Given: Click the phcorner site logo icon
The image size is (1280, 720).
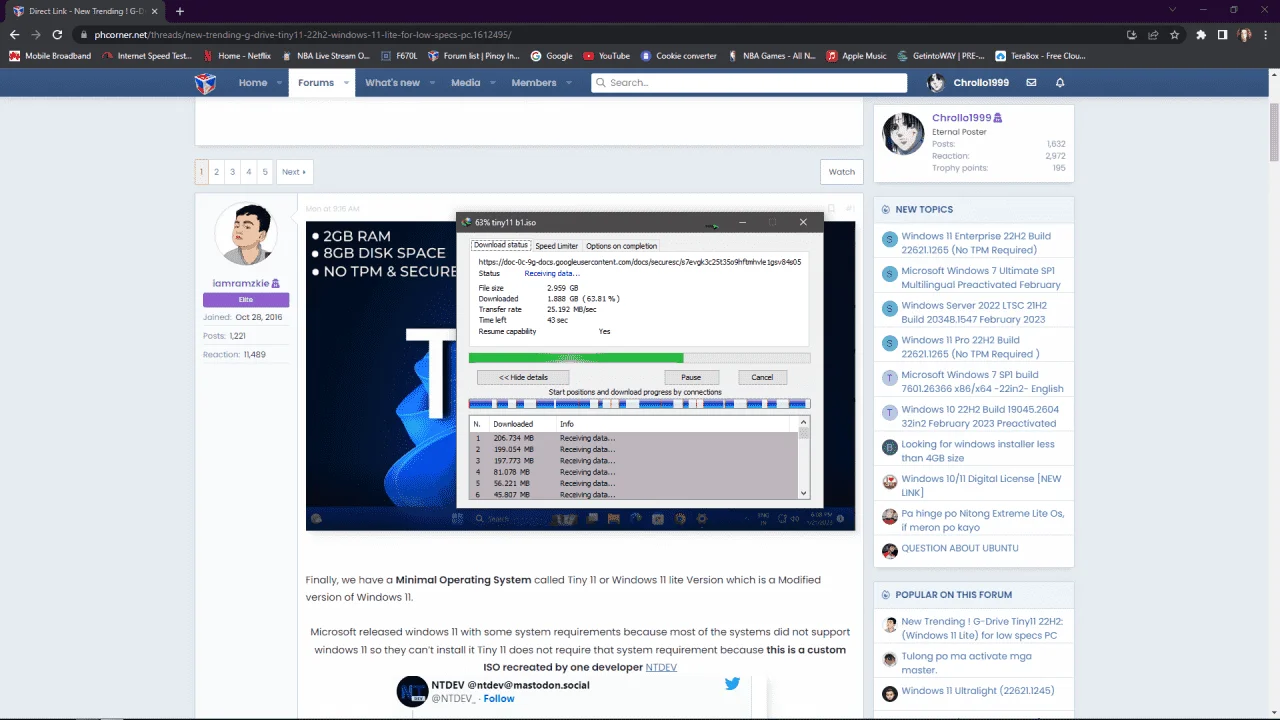Looking at the screenshot, I should click(x=205, y=83).
